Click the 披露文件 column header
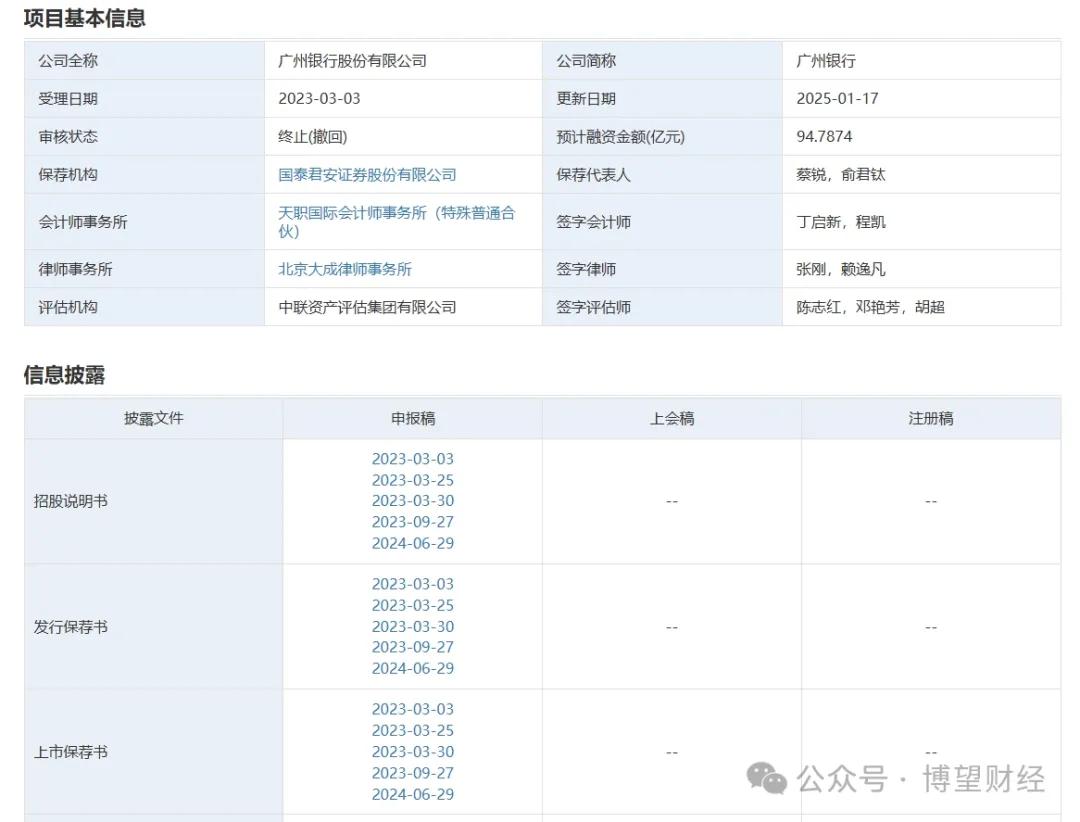1080x822 pixels. (154, 418)
